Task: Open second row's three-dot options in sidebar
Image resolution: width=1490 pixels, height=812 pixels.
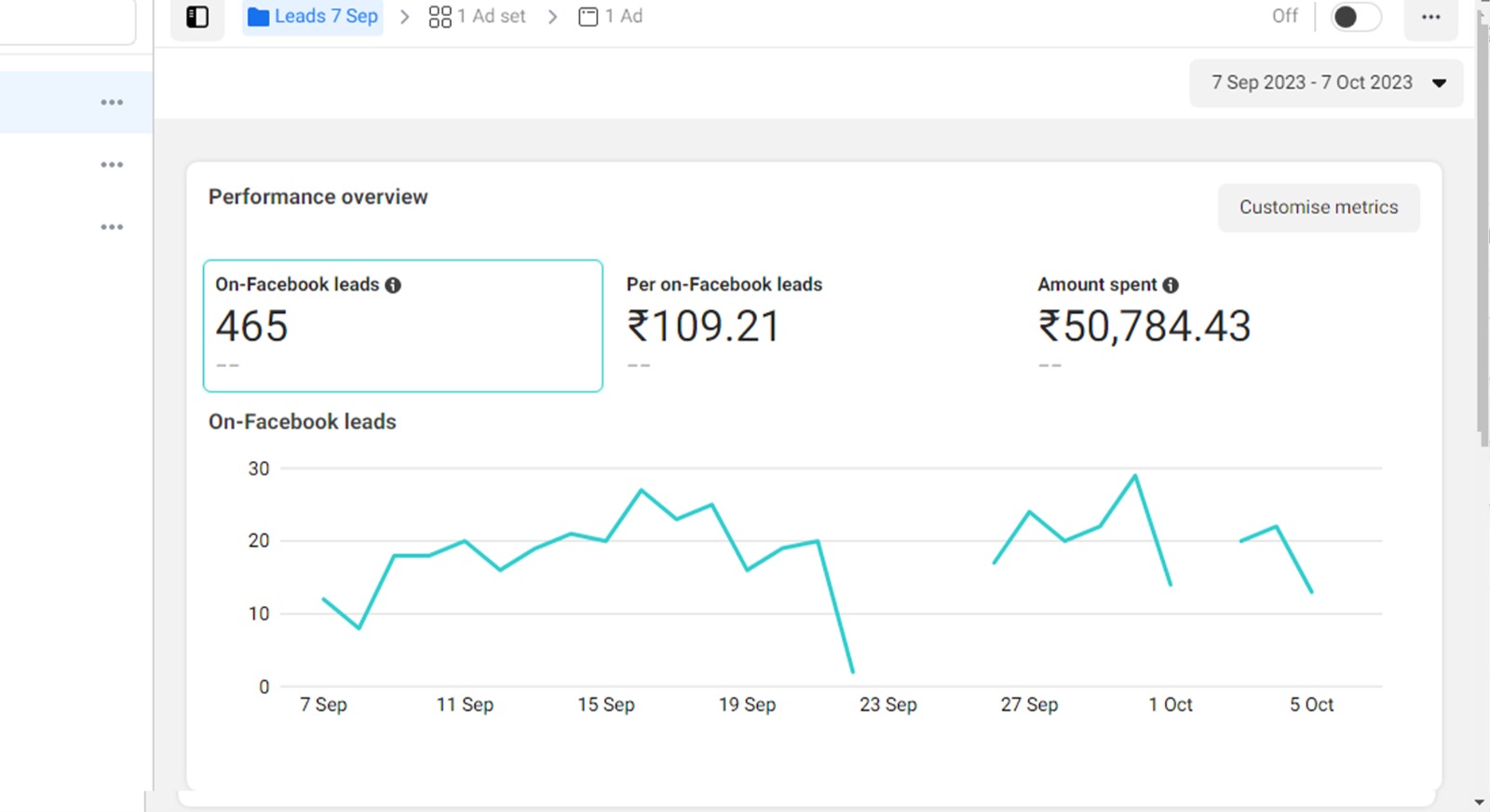Action: 112,165
